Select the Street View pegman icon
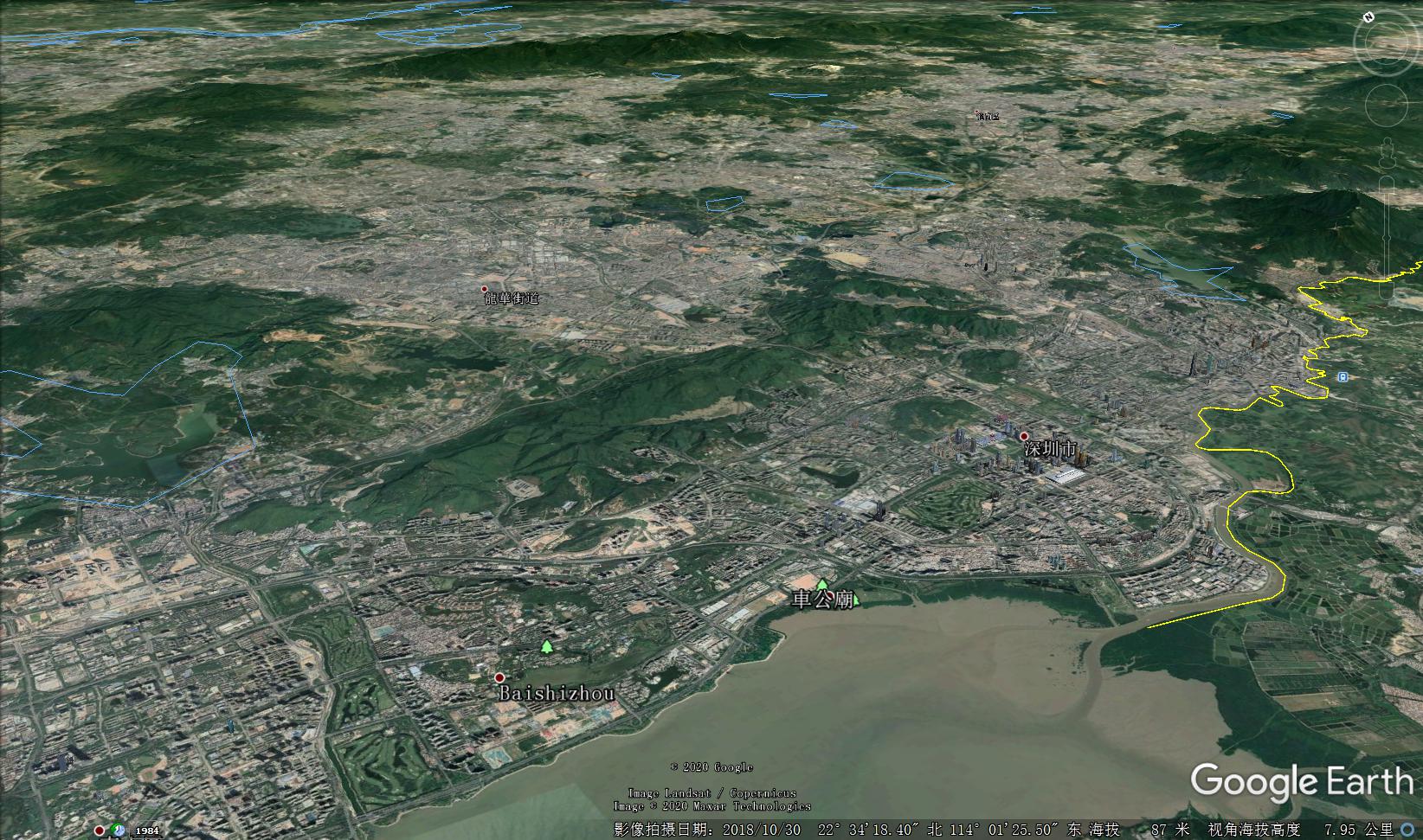Screen dimensions: 1423x840 tap(1388, 154)
